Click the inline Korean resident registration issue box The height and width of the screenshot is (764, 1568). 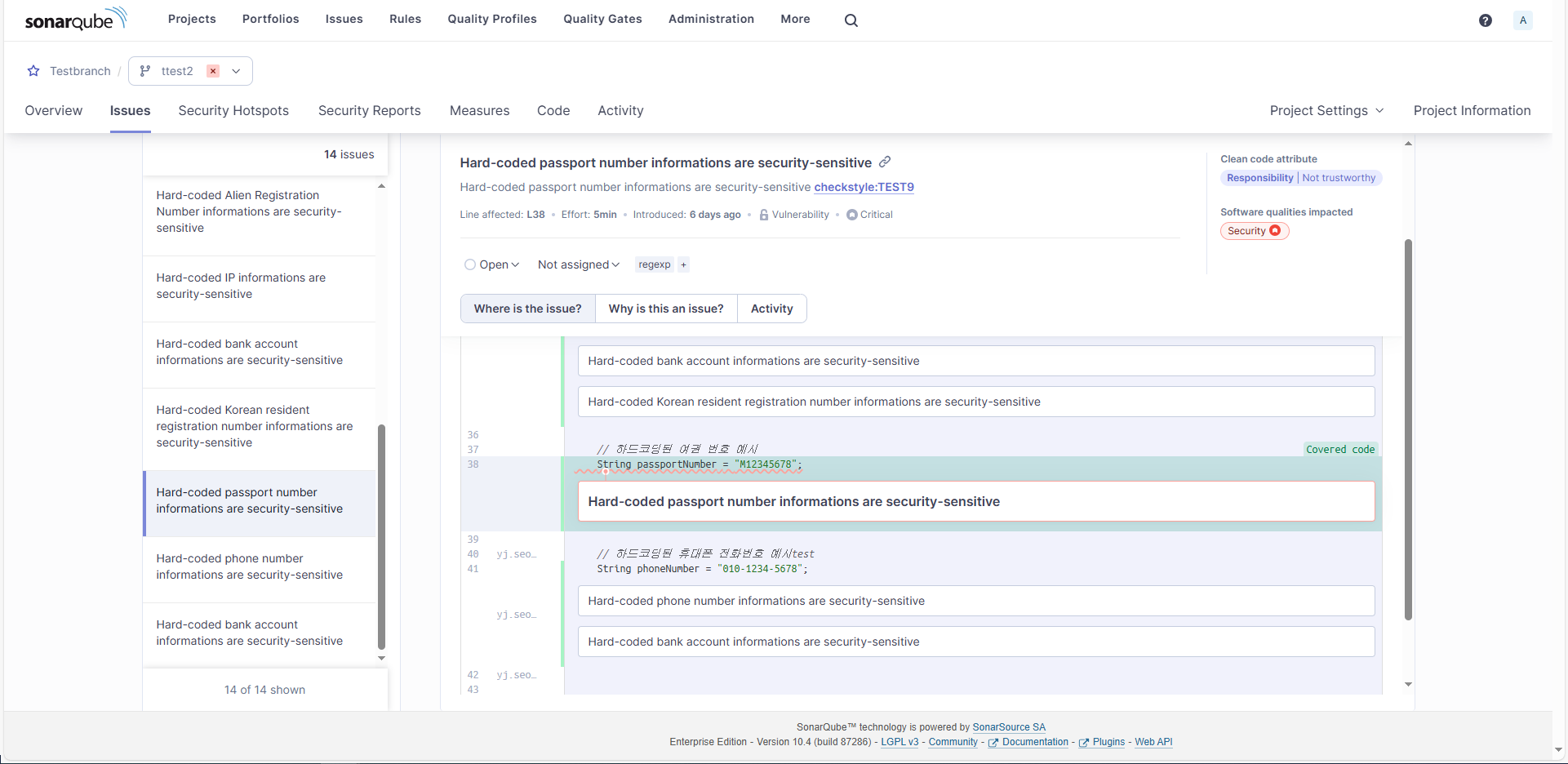[x=976, y=402]
